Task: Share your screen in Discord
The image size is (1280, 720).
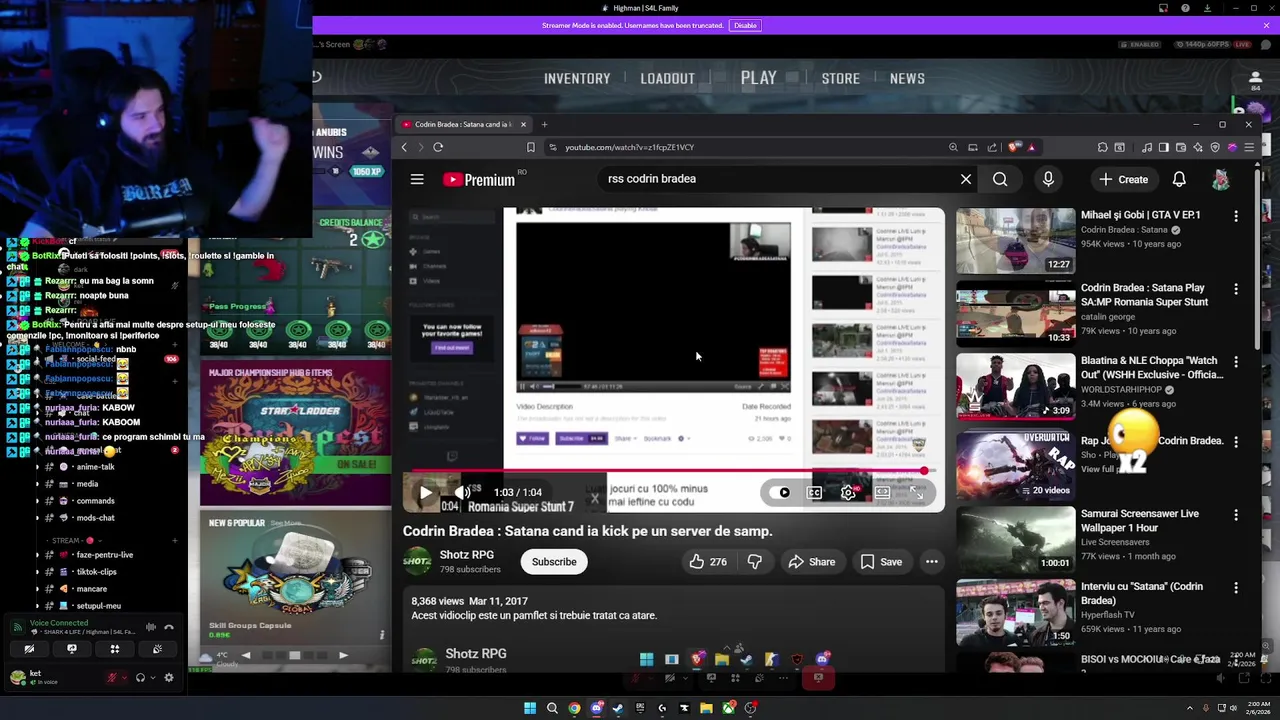Action: [72, 649]
